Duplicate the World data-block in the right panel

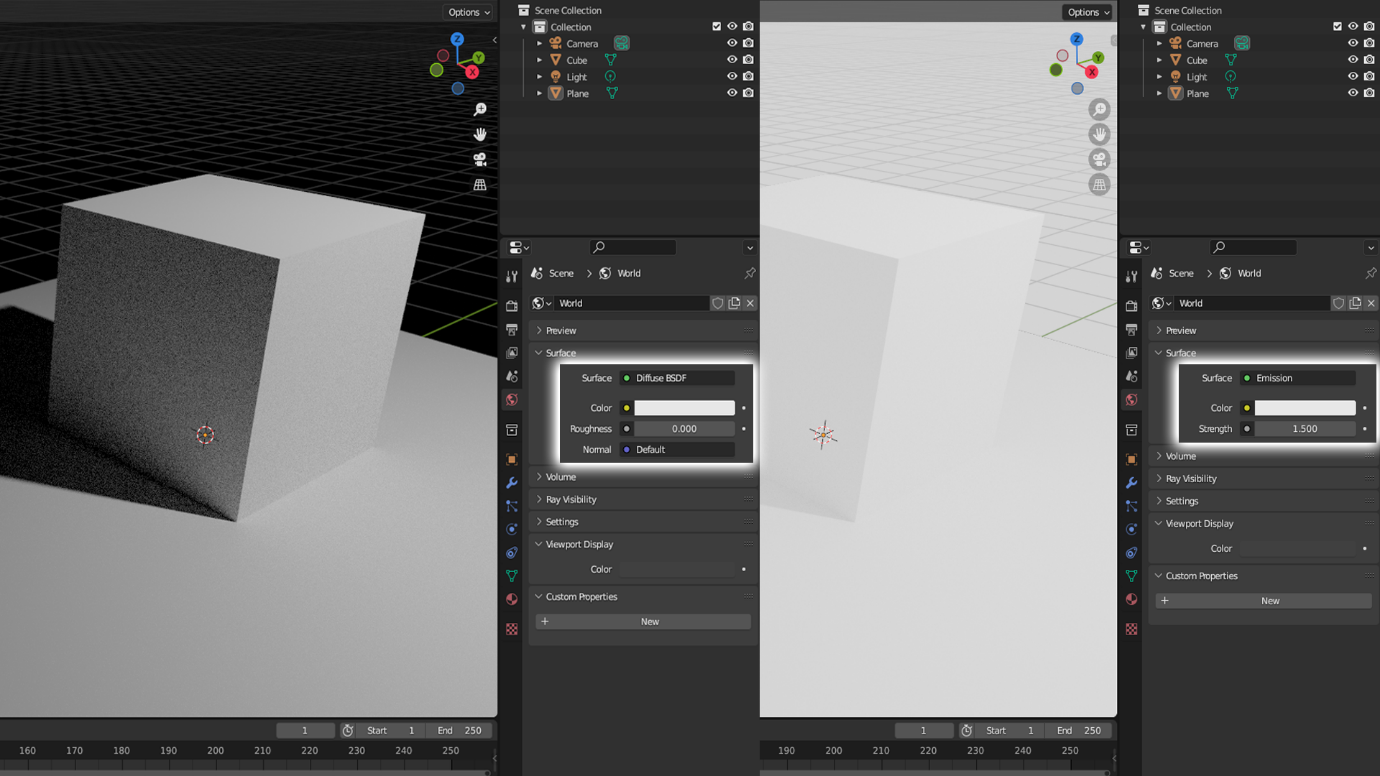[x=1355, y=303]
